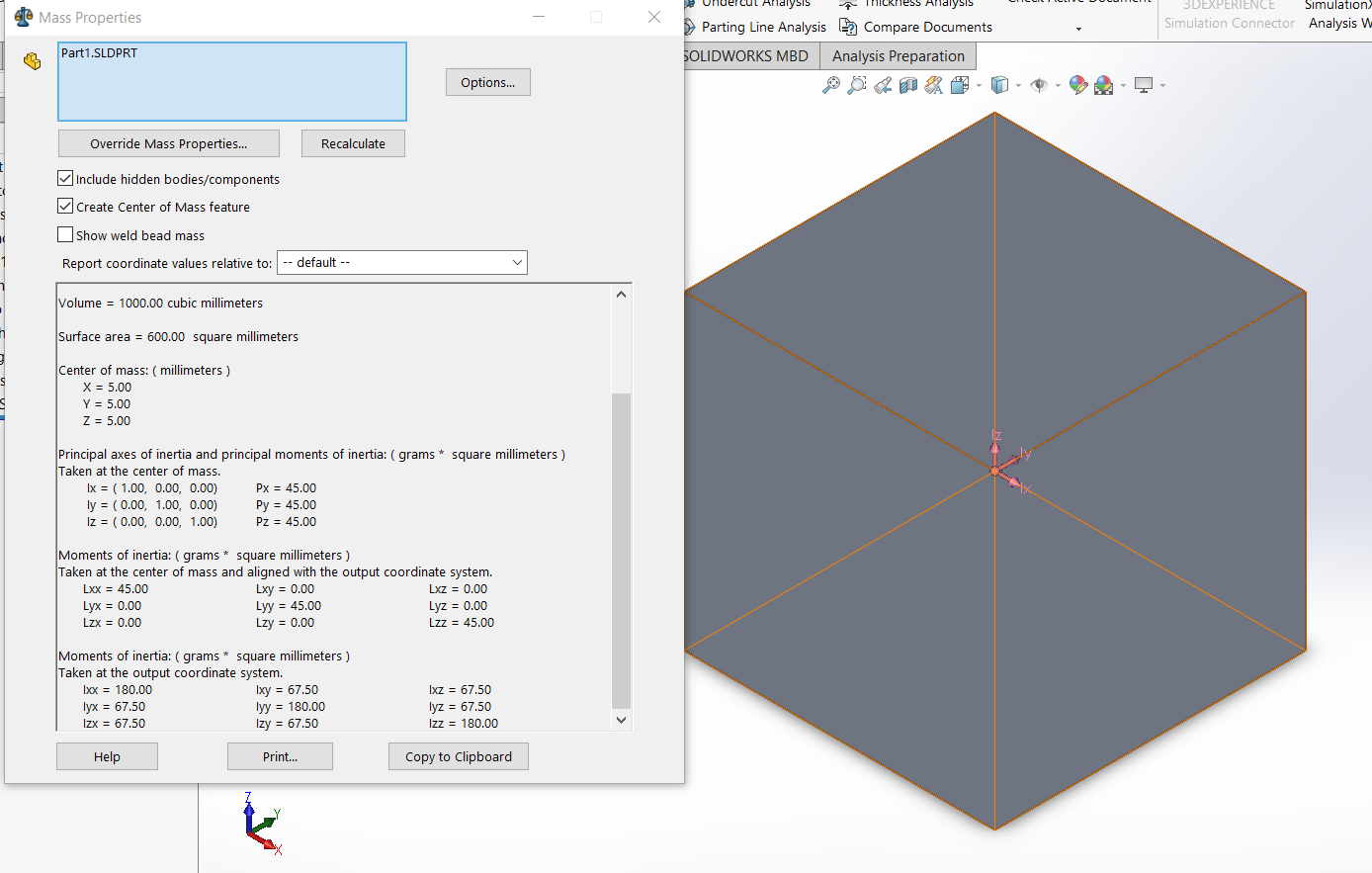The height and width of the screenshot is (873, 1372).
Task: Click the results scrollbar up arrow
Action: coord(621,294)
